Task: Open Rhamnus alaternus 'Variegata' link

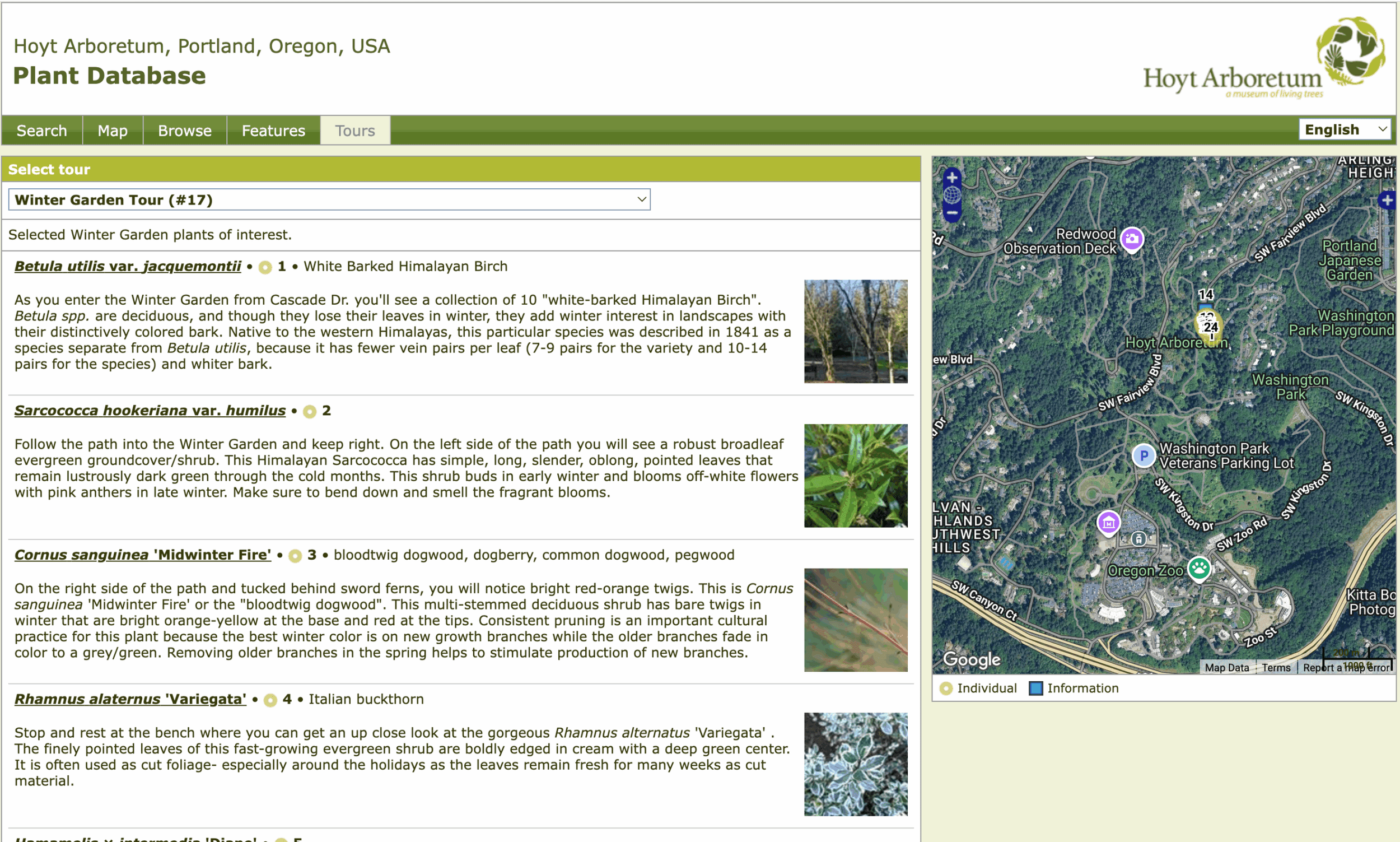Action: (130, 699)
